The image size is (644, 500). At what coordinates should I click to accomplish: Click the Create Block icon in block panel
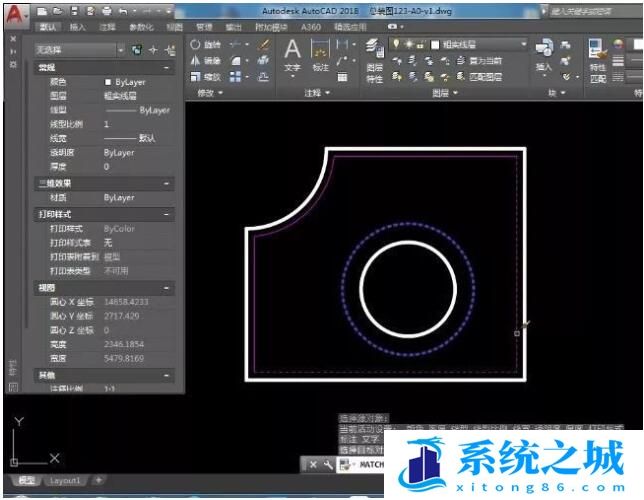coord(566,45)
